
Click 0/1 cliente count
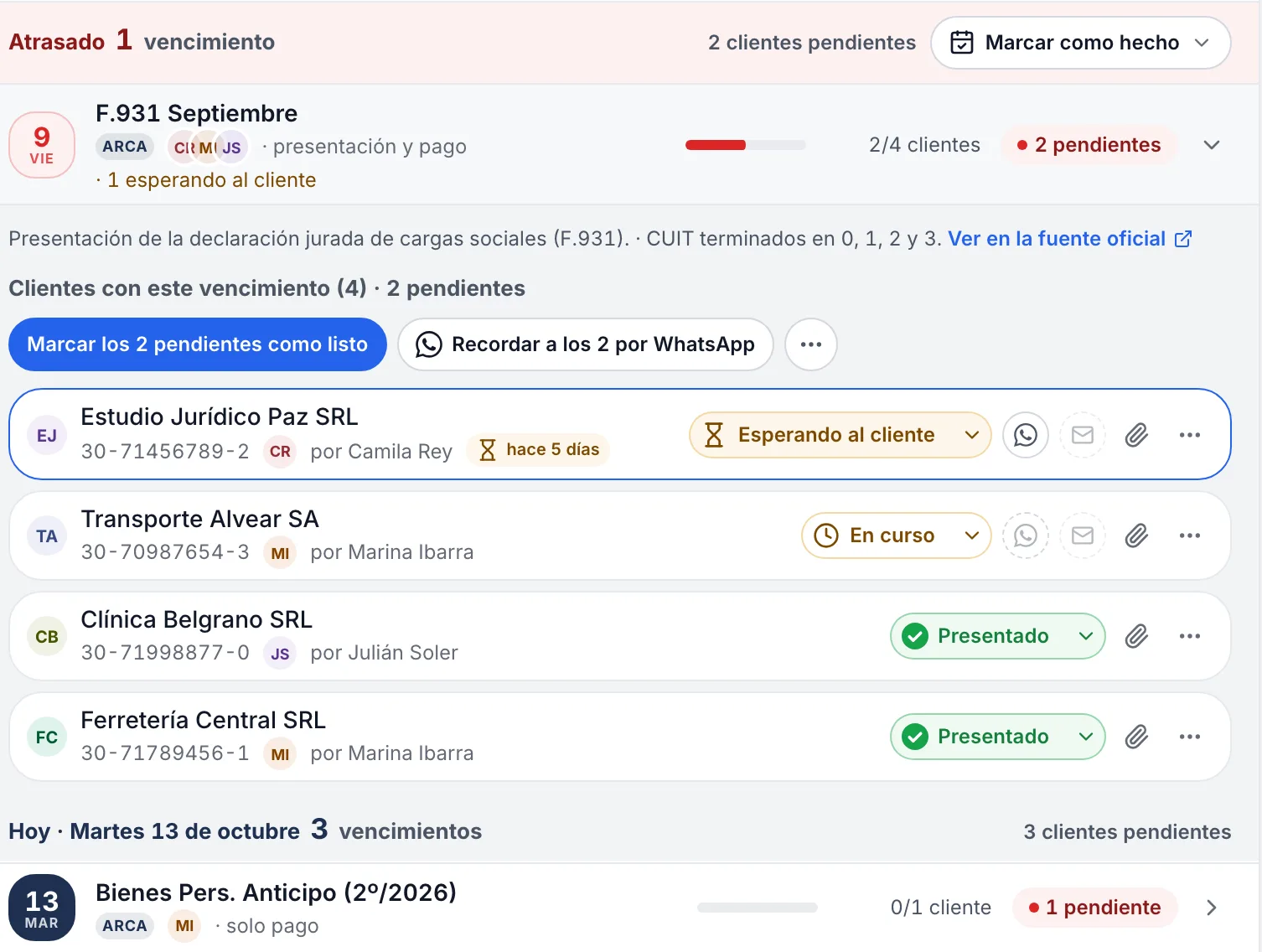(941, 908)
